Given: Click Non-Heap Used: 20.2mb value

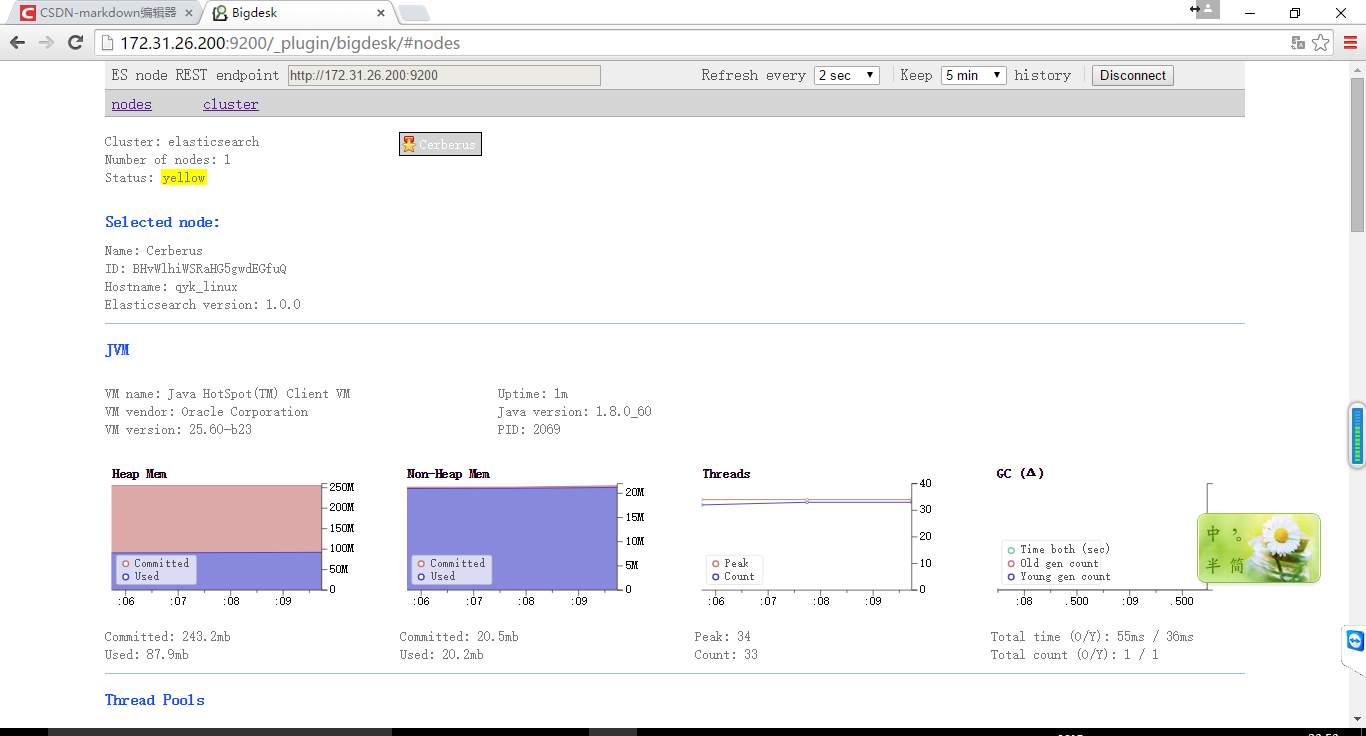Looking at the screenshot, I should (x=441, y=655).
